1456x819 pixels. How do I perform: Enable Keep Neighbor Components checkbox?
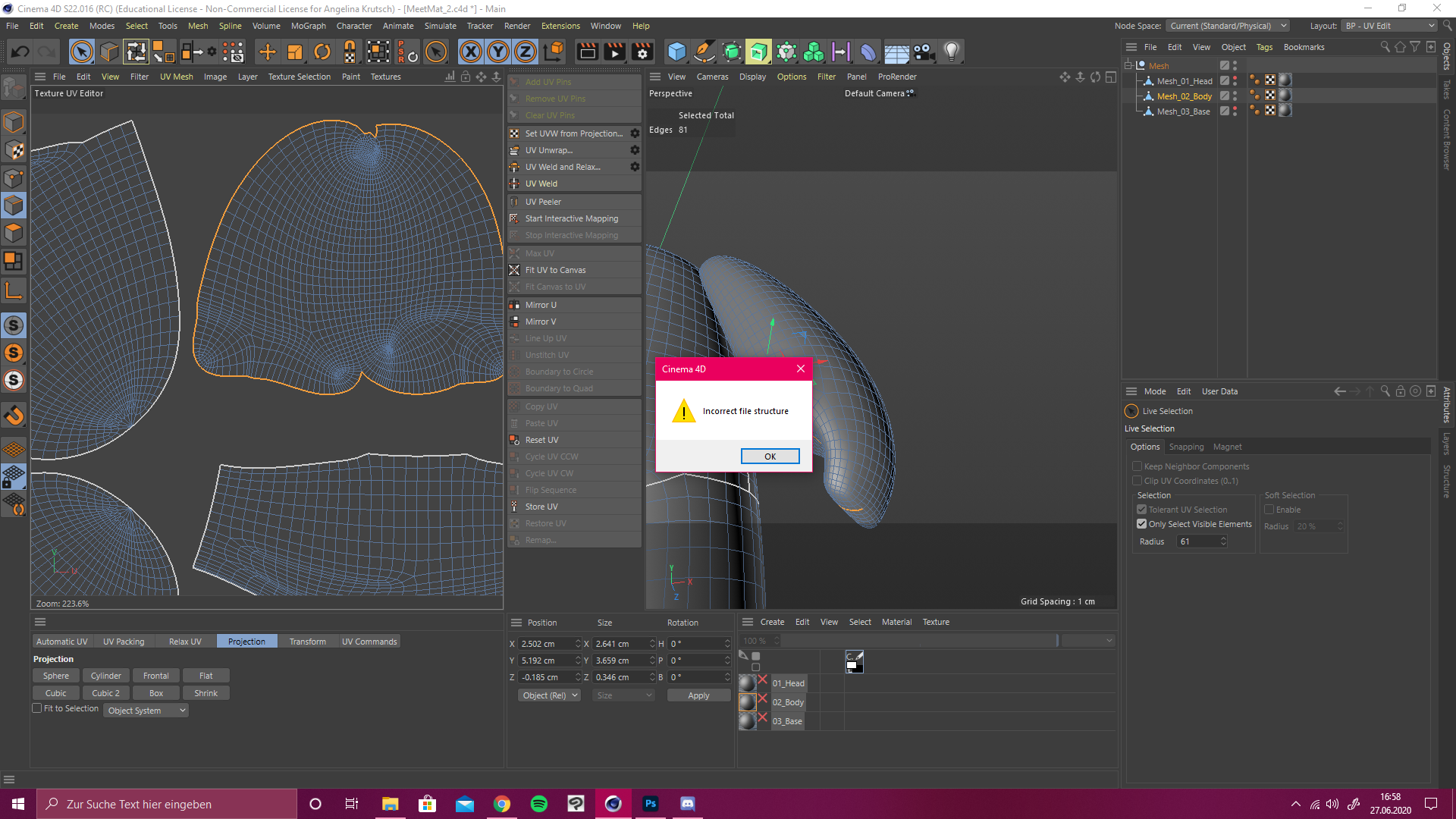tap(1137, 466)
